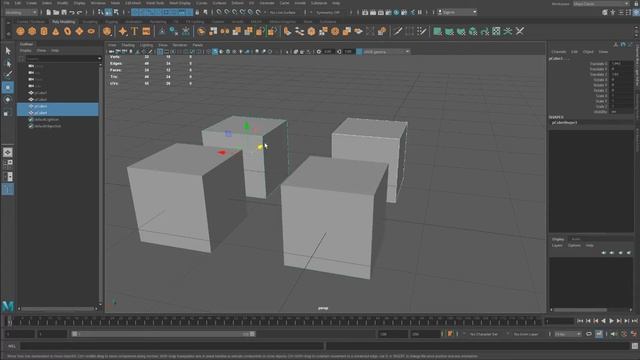Viewport: 640px width, 360px height.
Task: Toggle select-by-component-type mode button
Action: (x=116, y=12)
